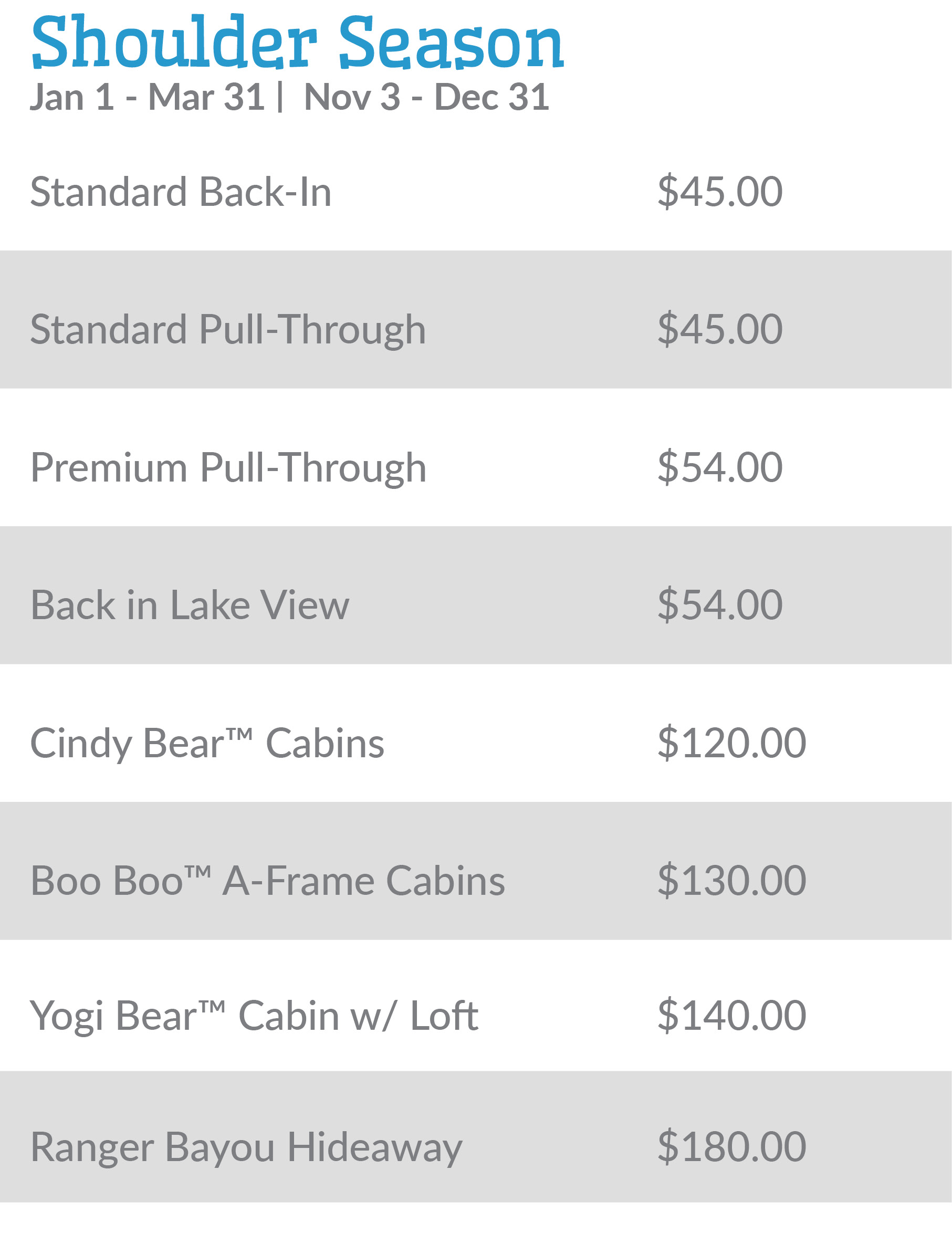Click the Standard Back-In $45.00 price
The image size is (952, 1243).
tap(720, 192)
